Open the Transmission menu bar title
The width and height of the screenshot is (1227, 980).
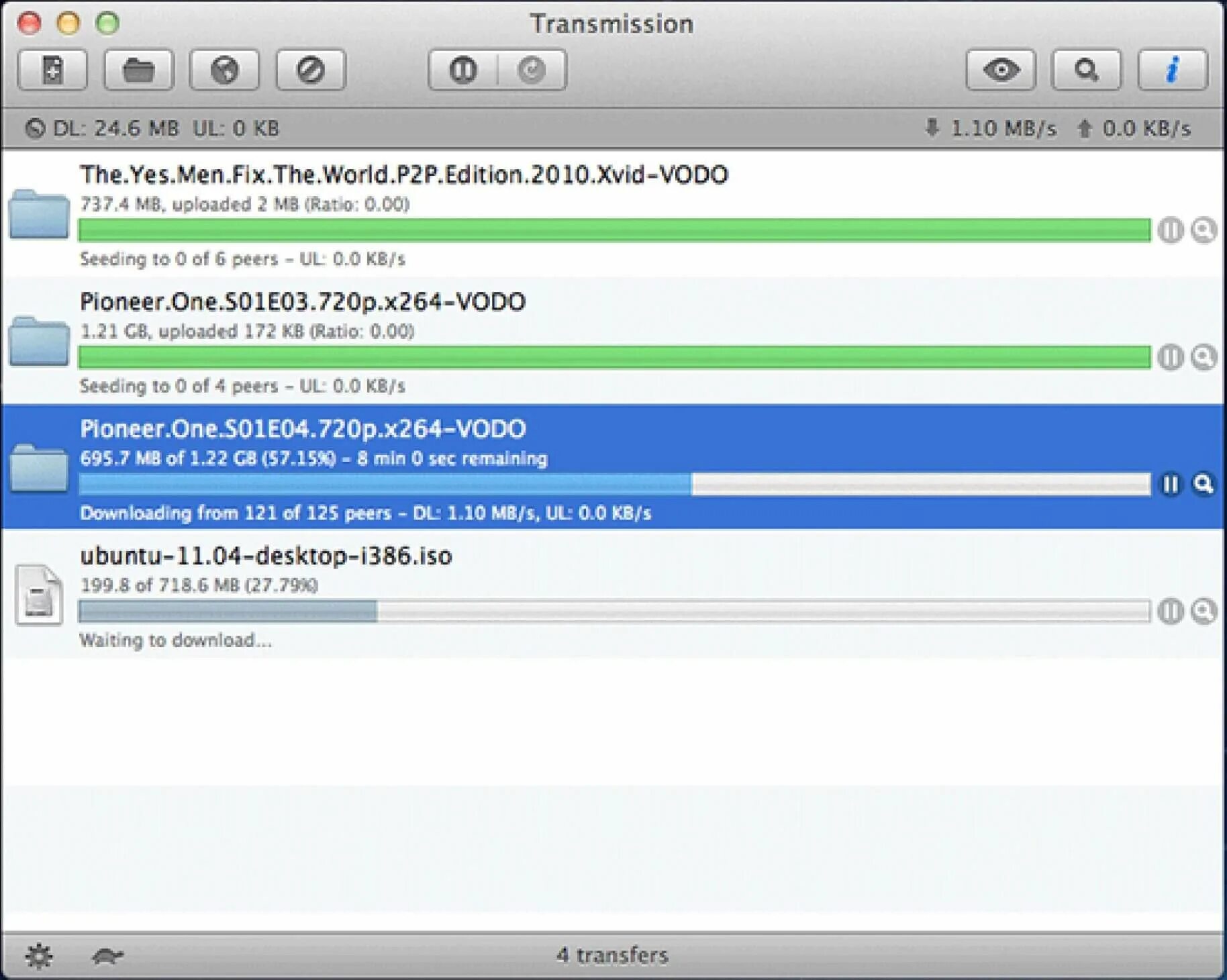click(613, 22)
